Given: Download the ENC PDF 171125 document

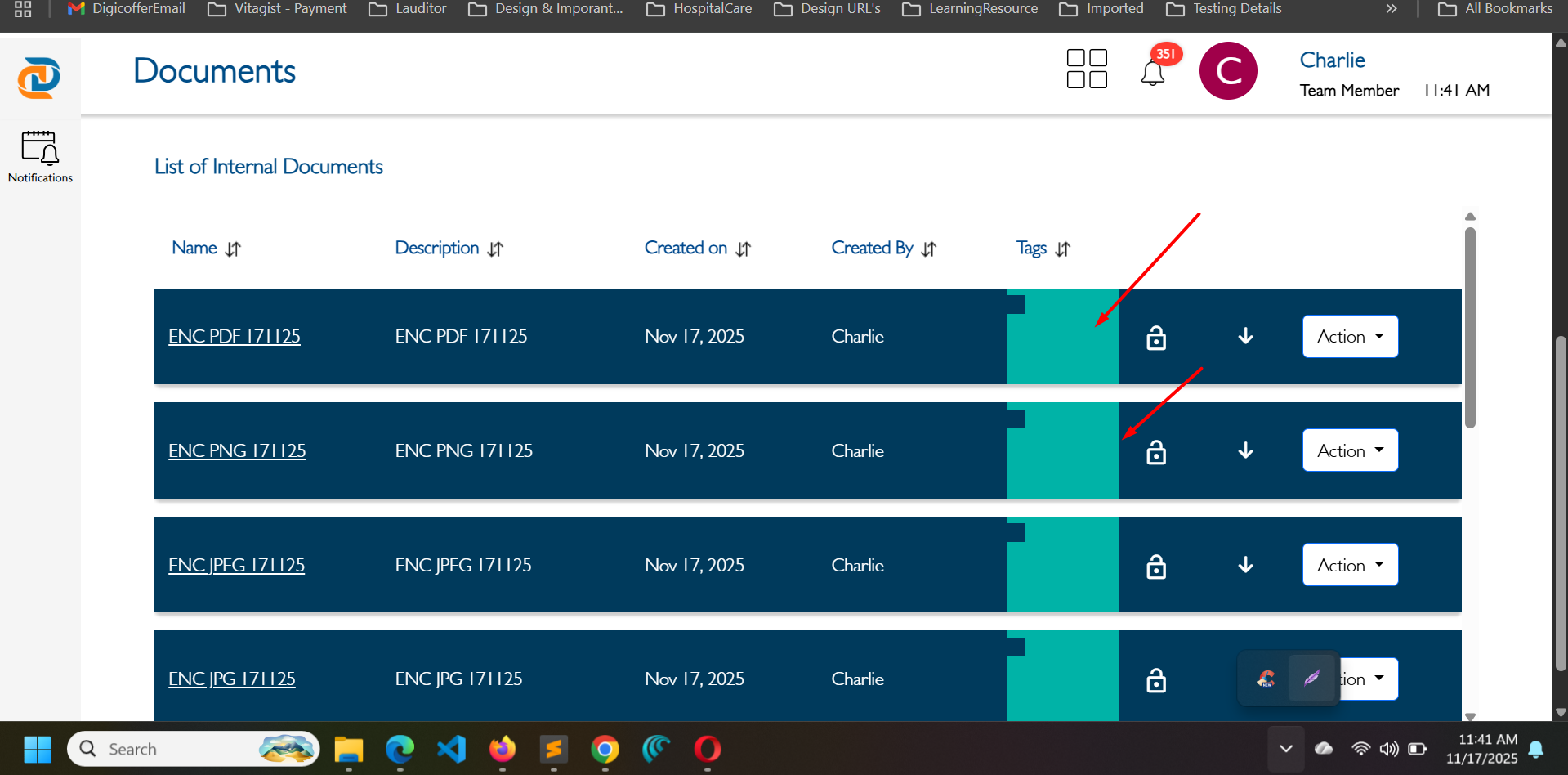Looking at the screenshot, I should click(x=1244, y=336).
